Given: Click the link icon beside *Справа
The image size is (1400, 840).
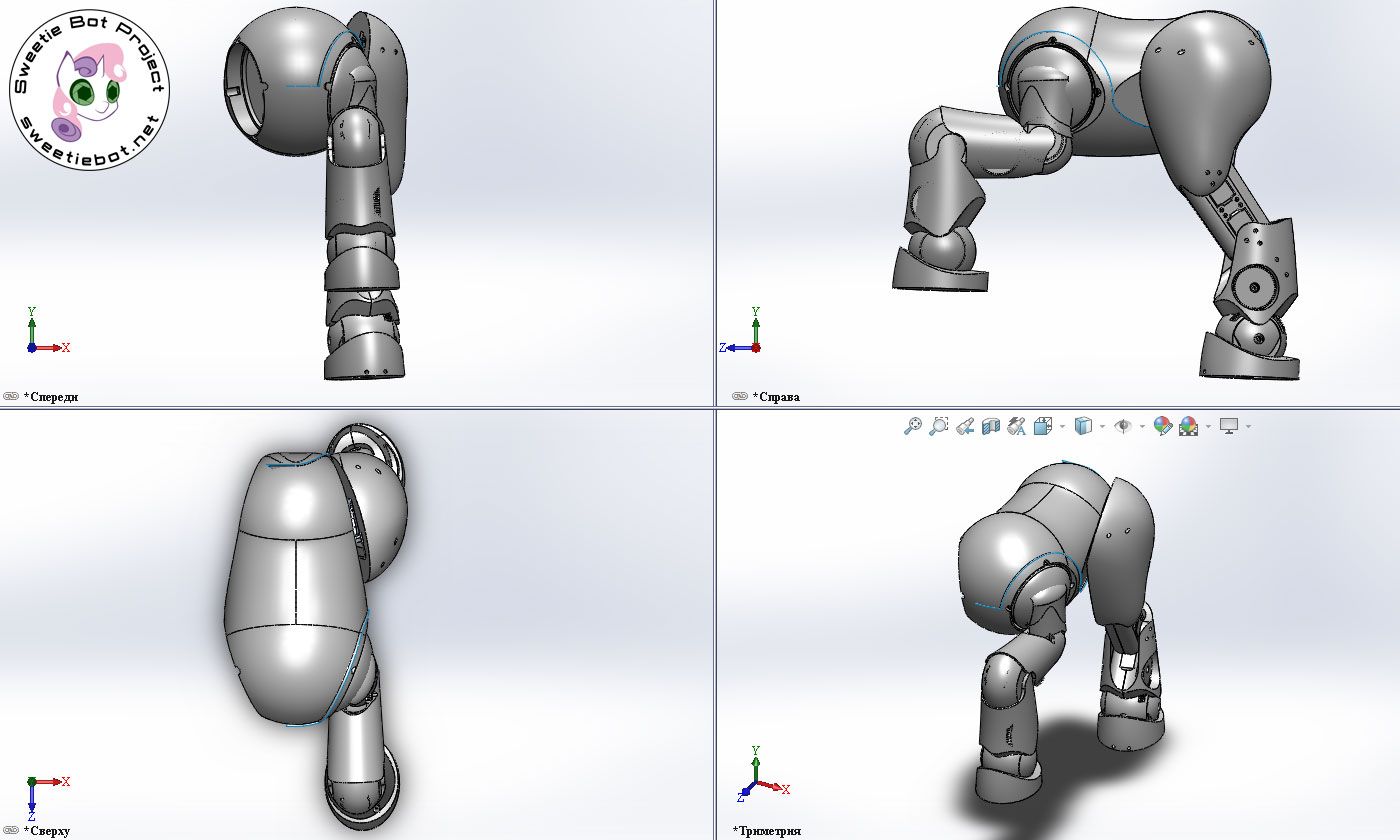Looking at the screenshot, I should 740,396.
